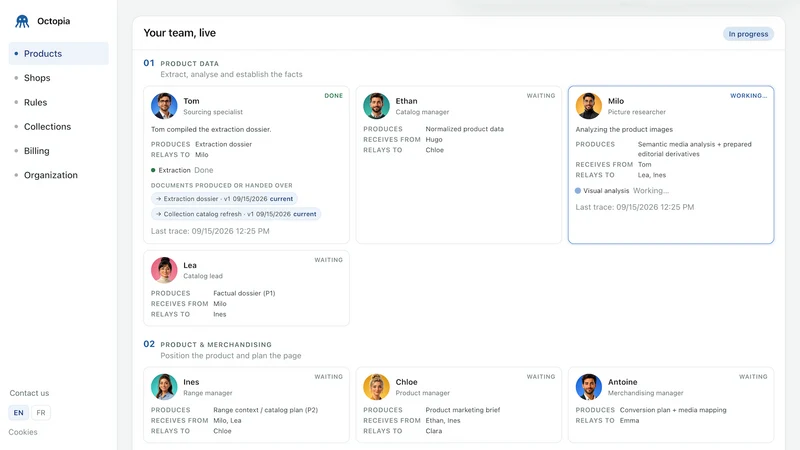Click Tom's Last trace timestamp
The image size is (800, 450).
point(210,231)
